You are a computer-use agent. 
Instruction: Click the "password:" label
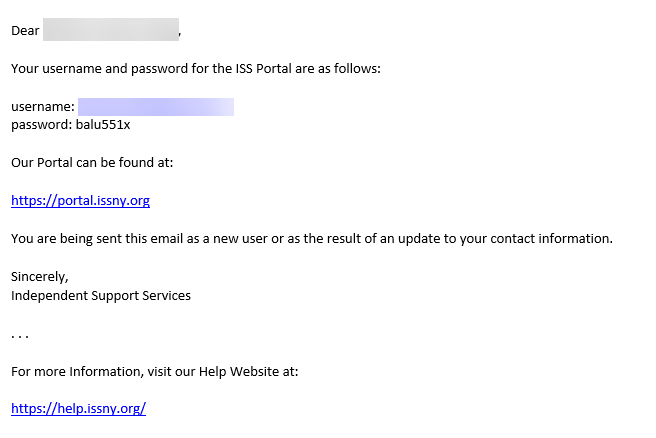click(x=42, y=125)
